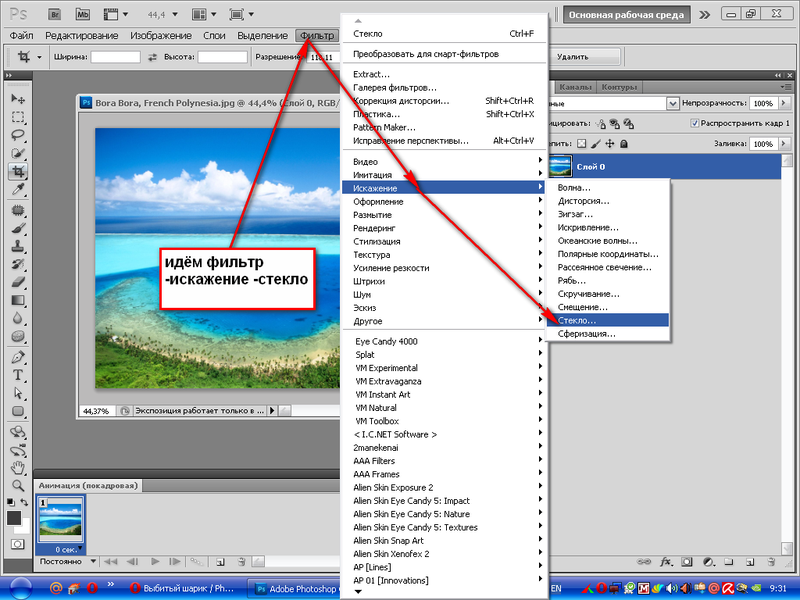The height and width of the screenshot is (600, 800).
Task: Toggle lock all padlock icon
Action: point(623,144)
